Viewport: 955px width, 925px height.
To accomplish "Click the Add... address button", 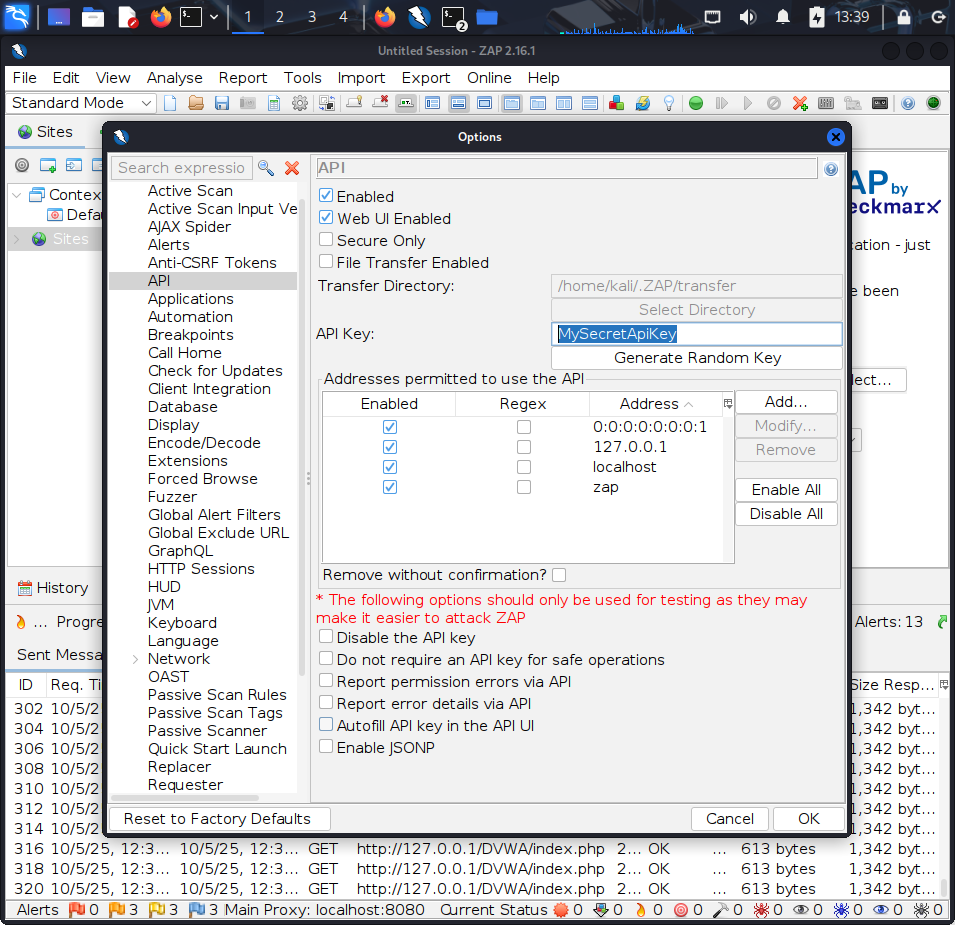I will pyautogui.click(x=786, y=402).
